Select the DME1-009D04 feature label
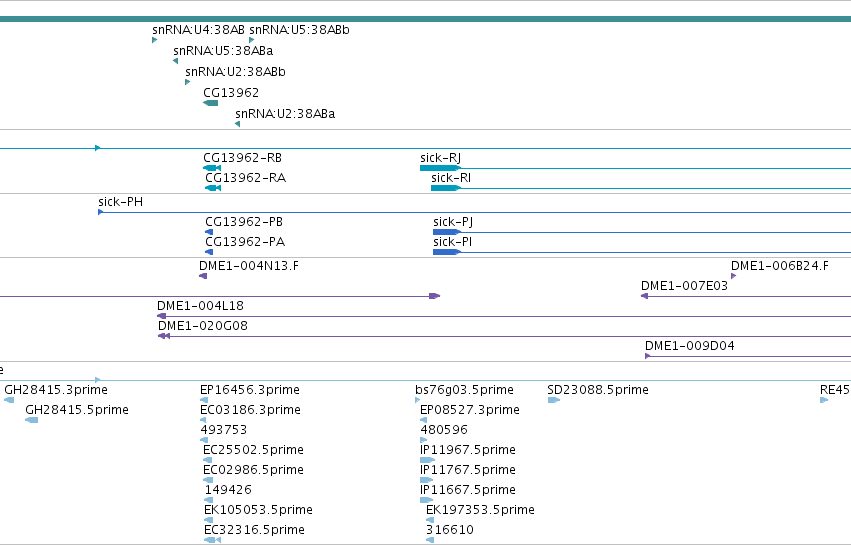This screenshot has height=545, width=851. click(x=689, y=346)
